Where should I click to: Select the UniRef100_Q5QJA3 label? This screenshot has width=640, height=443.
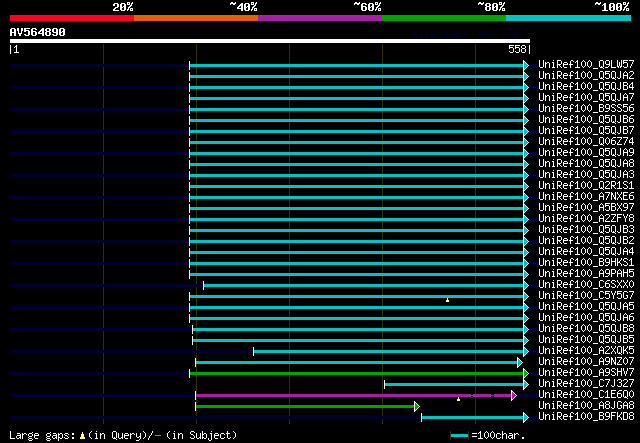tap(586, 174)
